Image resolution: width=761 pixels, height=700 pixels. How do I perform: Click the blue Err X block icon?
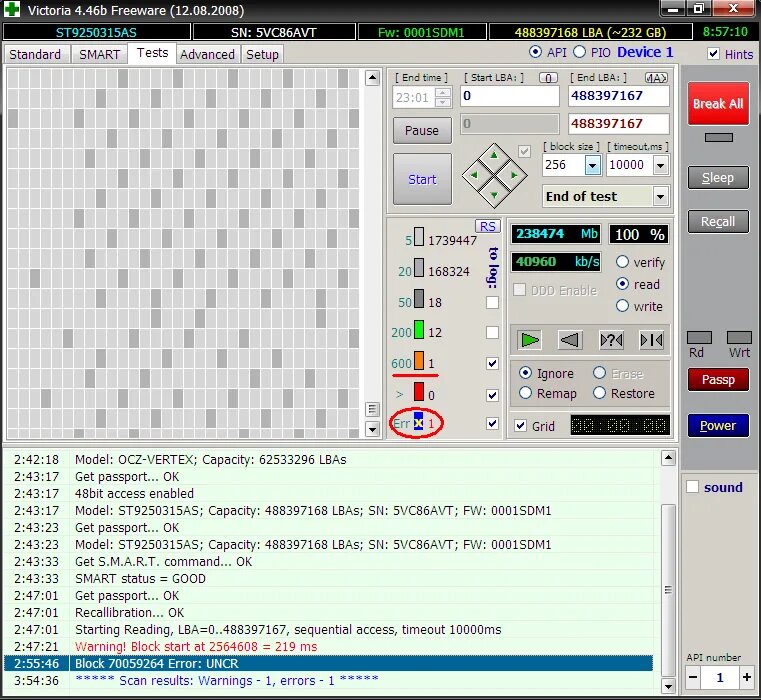point(418,421)
